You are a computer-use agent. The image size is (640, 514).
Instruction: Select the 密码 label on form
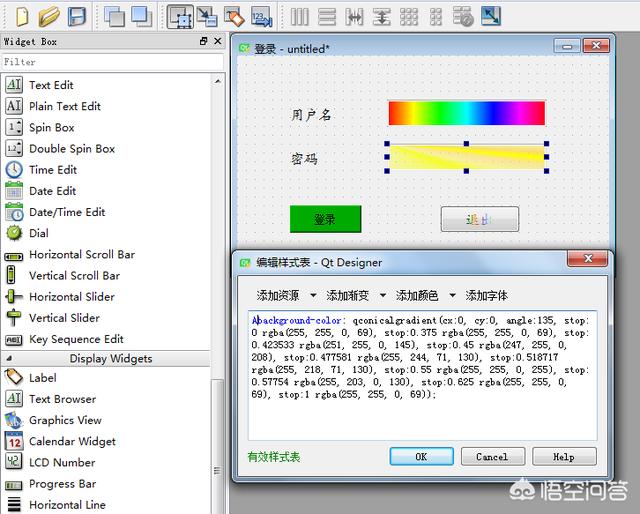click(304, 158)
